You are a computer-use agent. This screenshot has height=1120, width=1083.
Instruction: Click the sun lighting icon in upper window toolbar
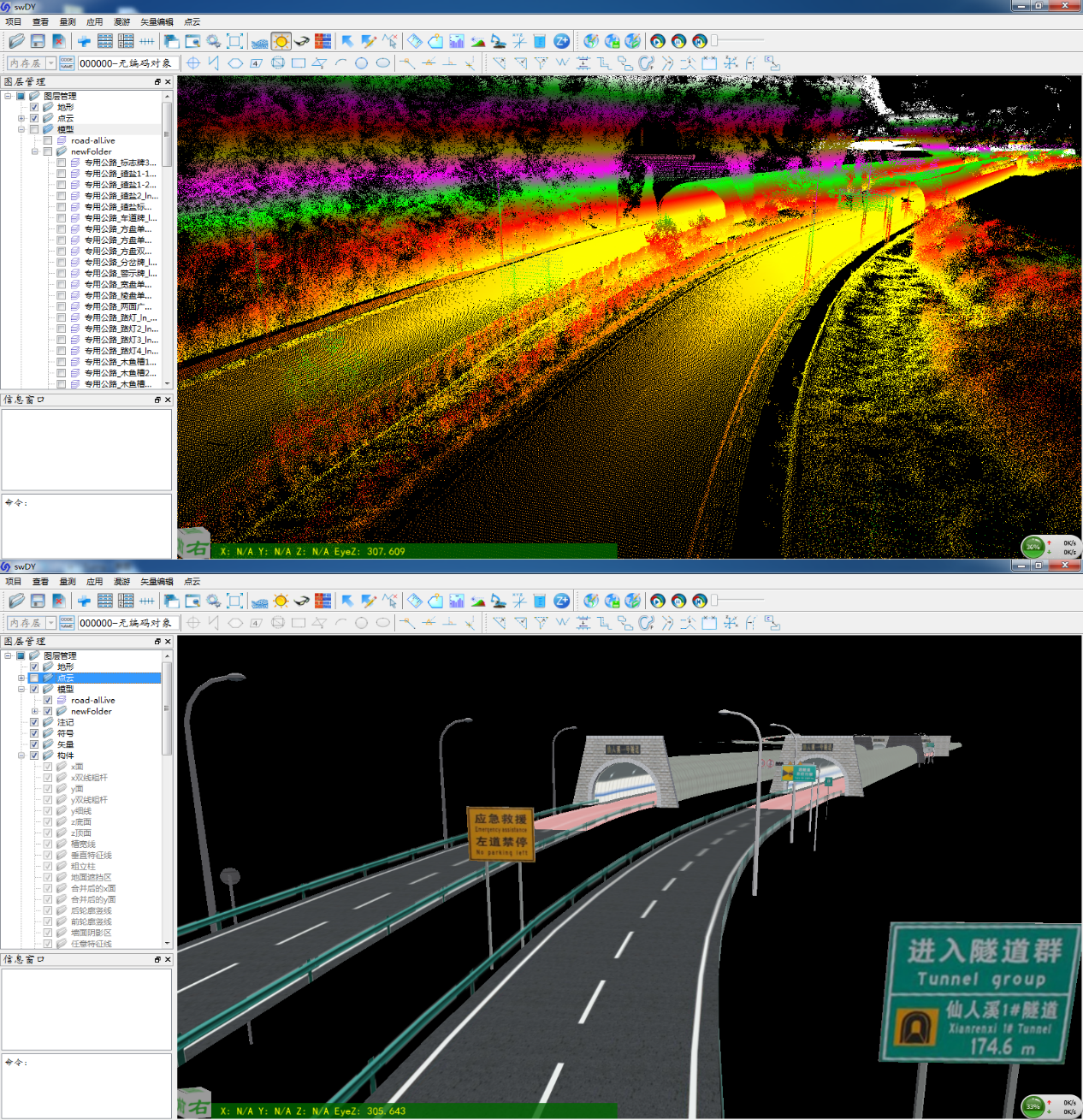(x=281, y=41)
